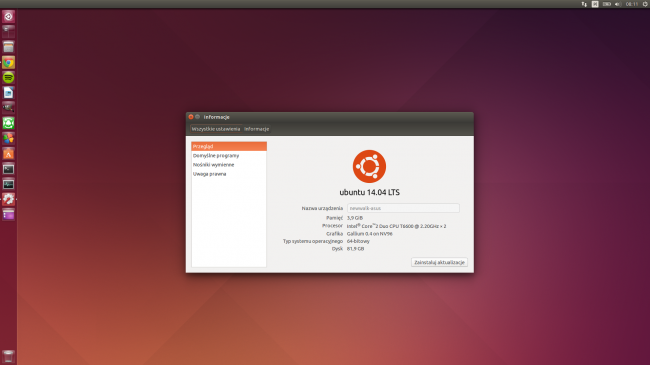Click graphics value 'Gallium 0.4 on NV96'
Screen dimensions: 650x365
pos(369,234)
